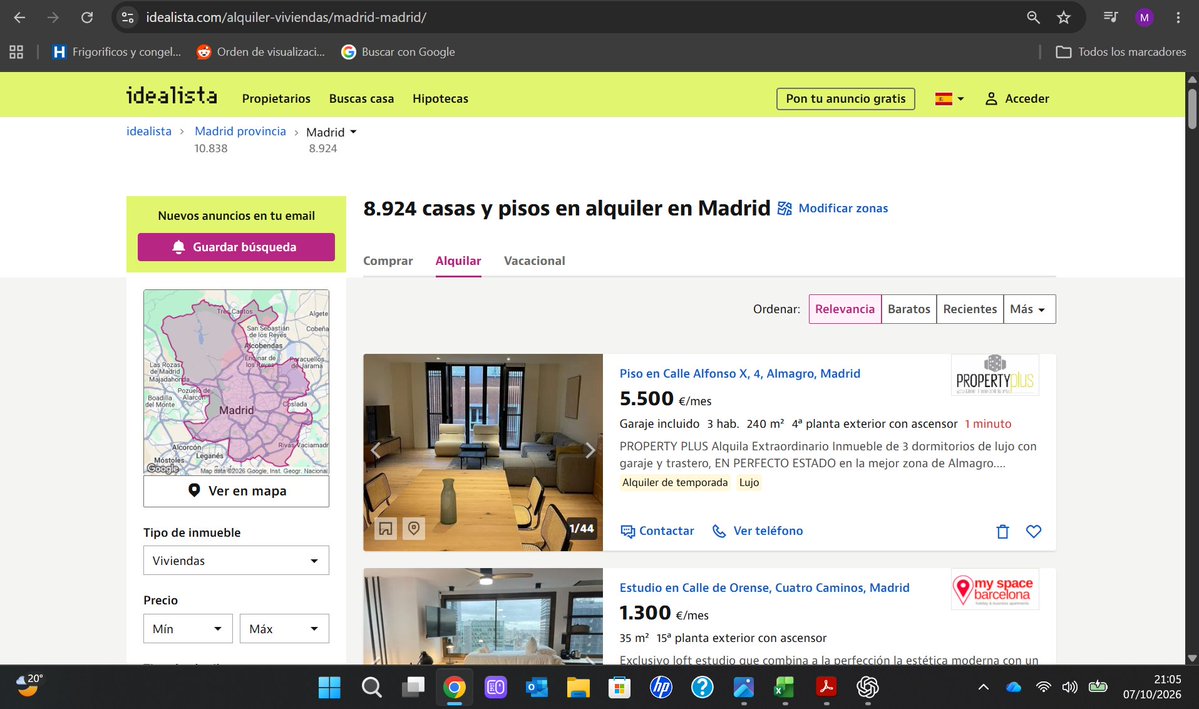
Task: Click the my space barcelona agency logo
Action: point(995,589)
